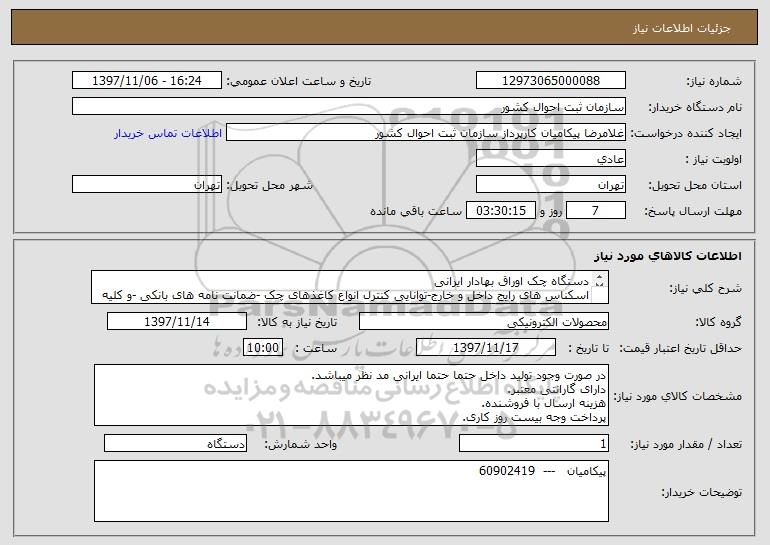This screenshot has width=770, height=545.
Task: Click the quantity field showing 1
Action: click(x=534, y=444)
